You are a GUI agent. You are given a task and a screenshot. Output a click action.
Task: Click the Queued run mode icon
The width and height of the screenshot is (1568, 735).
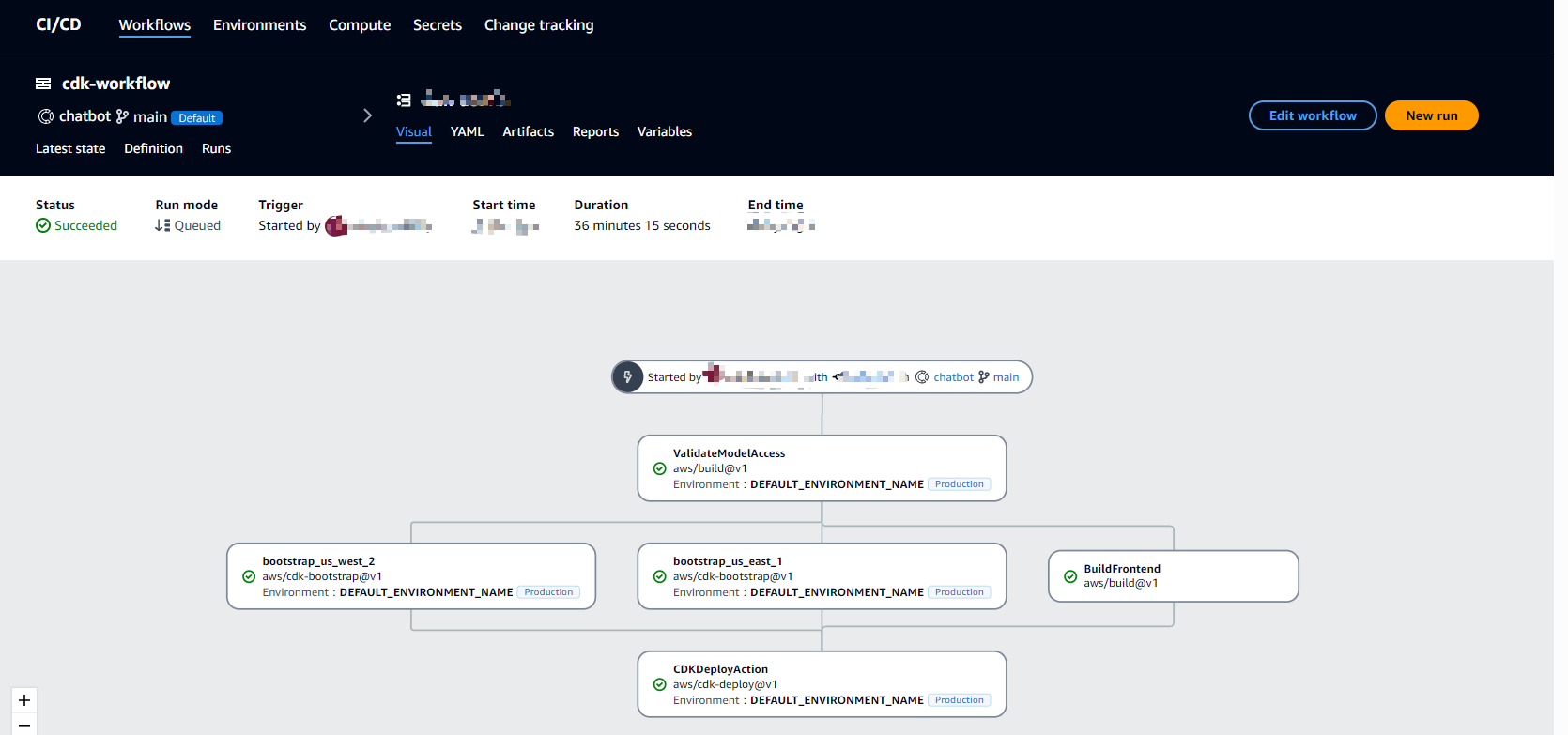point(162,225)
